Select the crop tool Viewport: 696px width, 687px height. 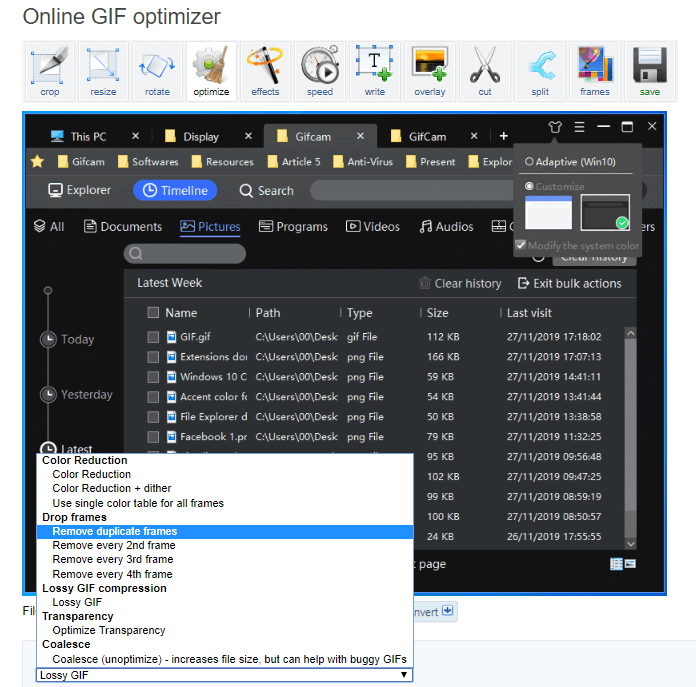50,71
